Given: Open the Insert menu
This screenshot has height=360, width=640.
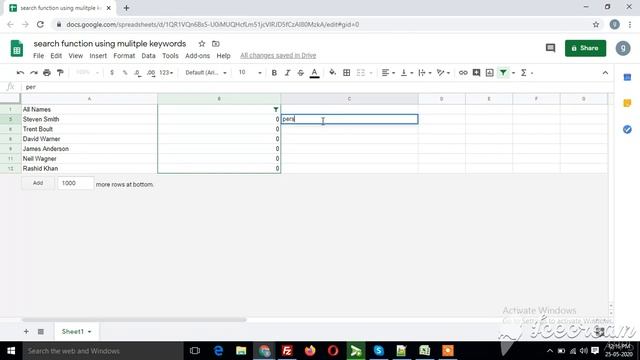Looking at the screenshot, I should point(98,56).
